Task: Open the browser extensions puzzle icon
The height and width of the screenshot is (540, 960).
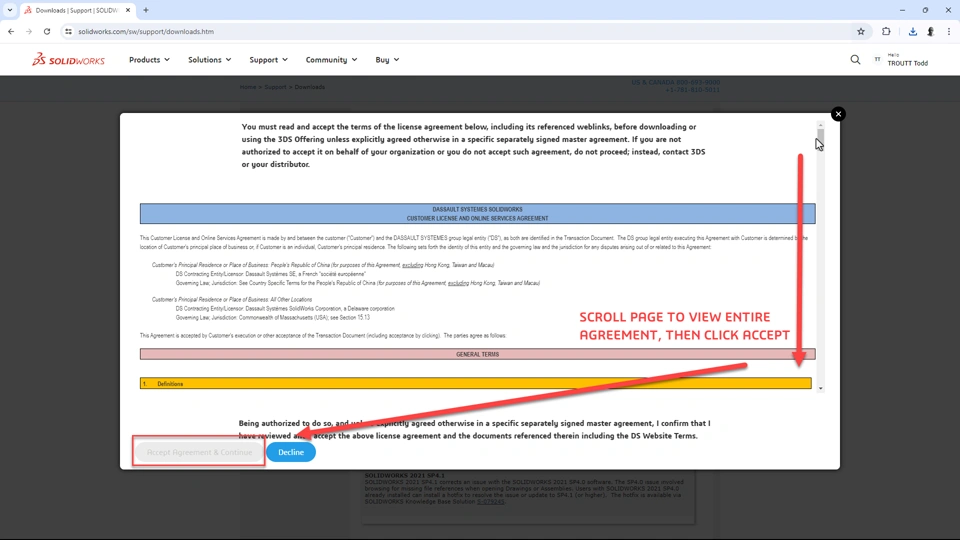Action: 886,31
